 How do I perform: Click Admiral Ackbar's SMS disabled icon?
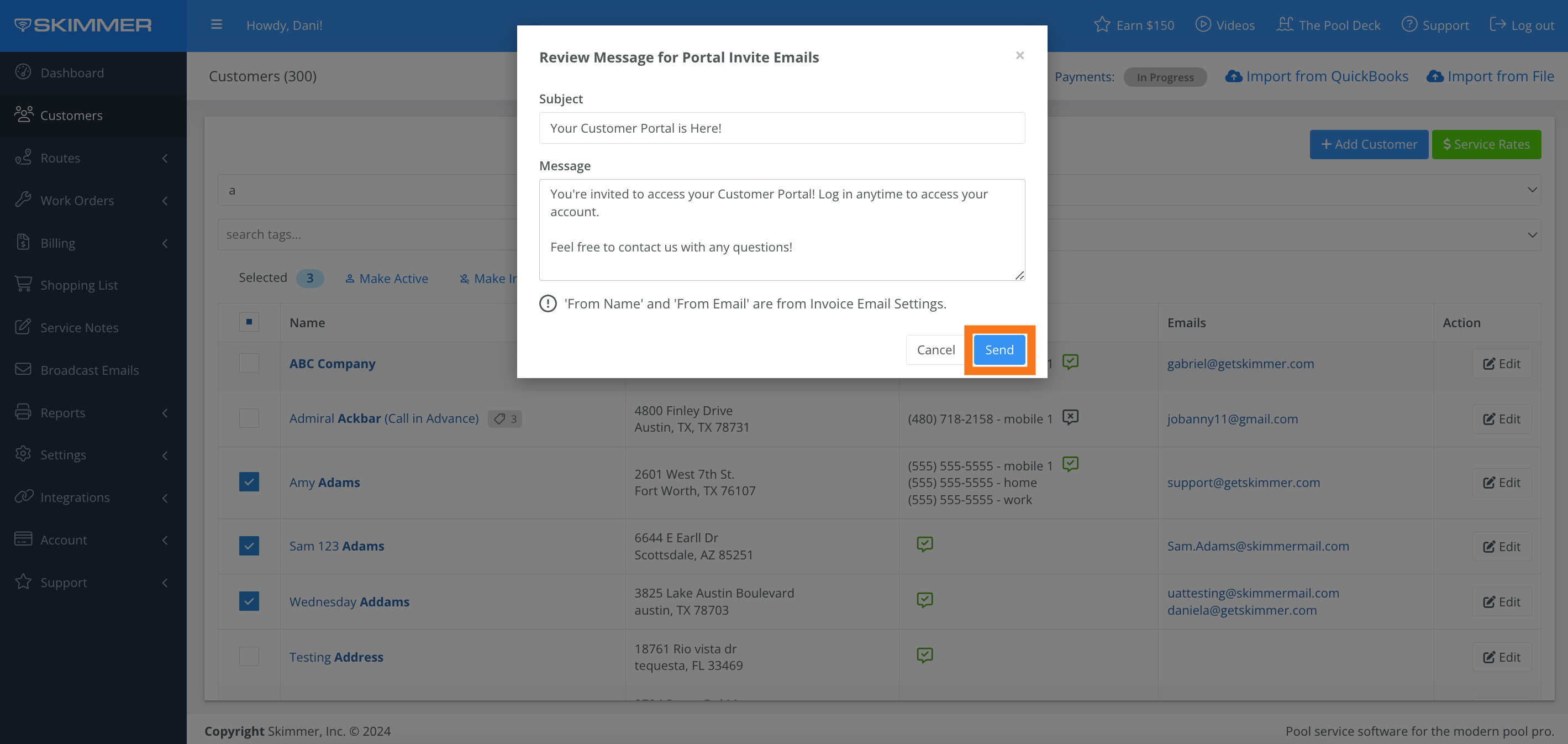point(1070,417)
